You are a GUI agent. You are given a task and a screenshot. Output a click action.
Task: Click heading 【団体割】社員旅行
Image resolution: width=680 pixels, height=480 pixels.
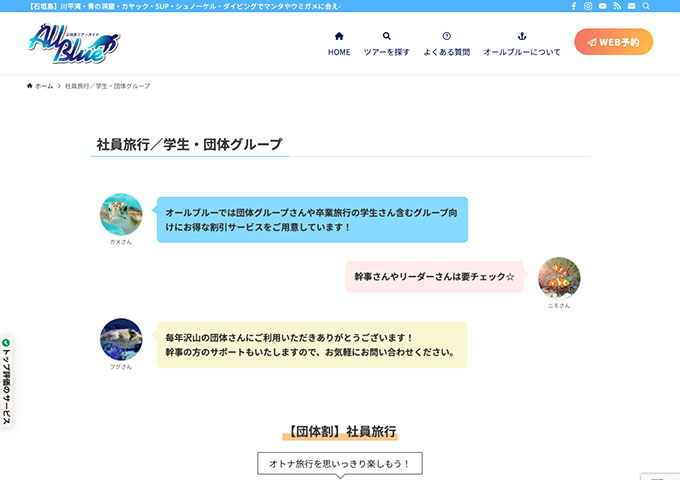click(x=340, y=431)
